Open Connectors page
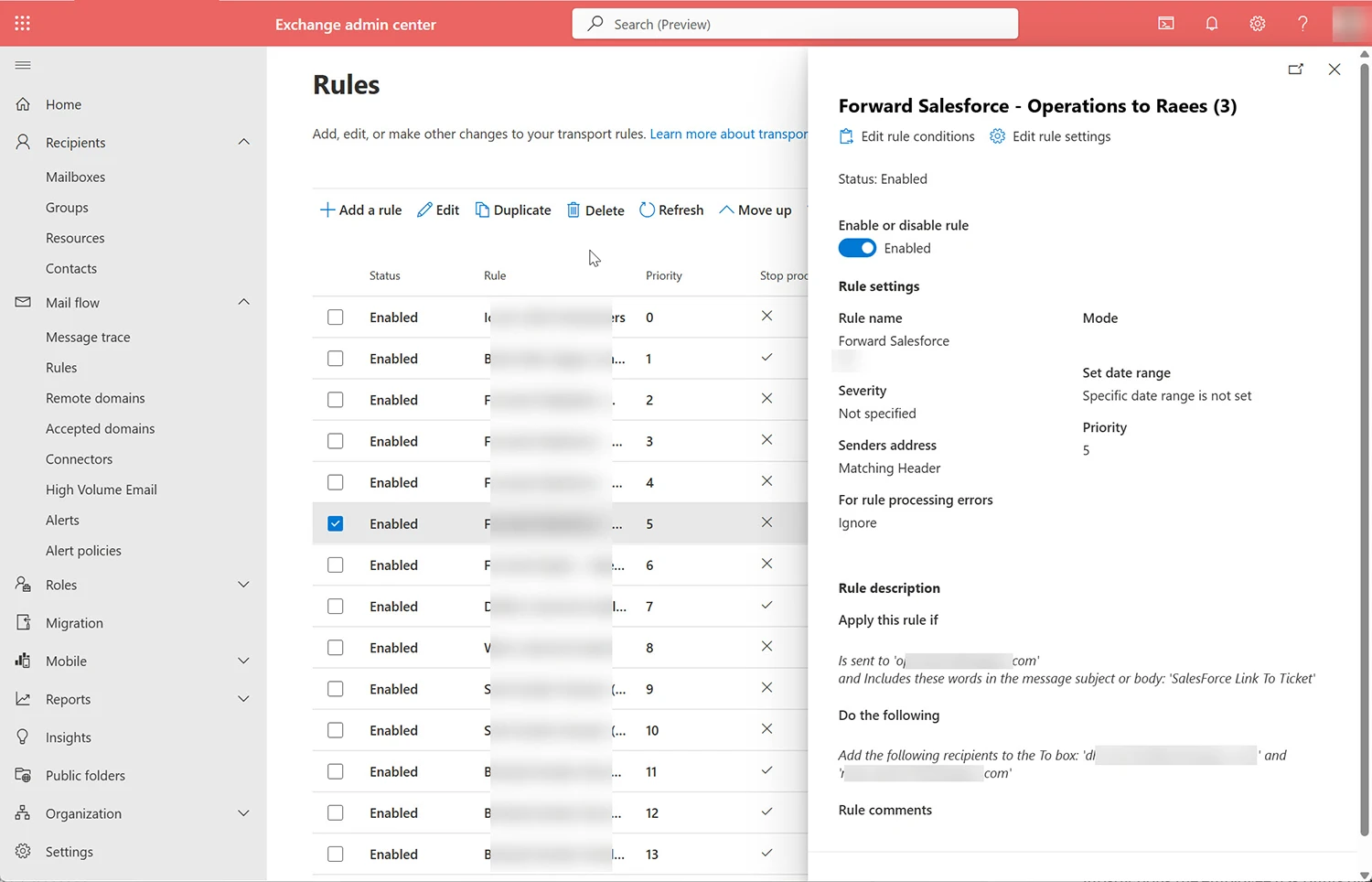Screen dimensions: 1372x882 (79, 459)
